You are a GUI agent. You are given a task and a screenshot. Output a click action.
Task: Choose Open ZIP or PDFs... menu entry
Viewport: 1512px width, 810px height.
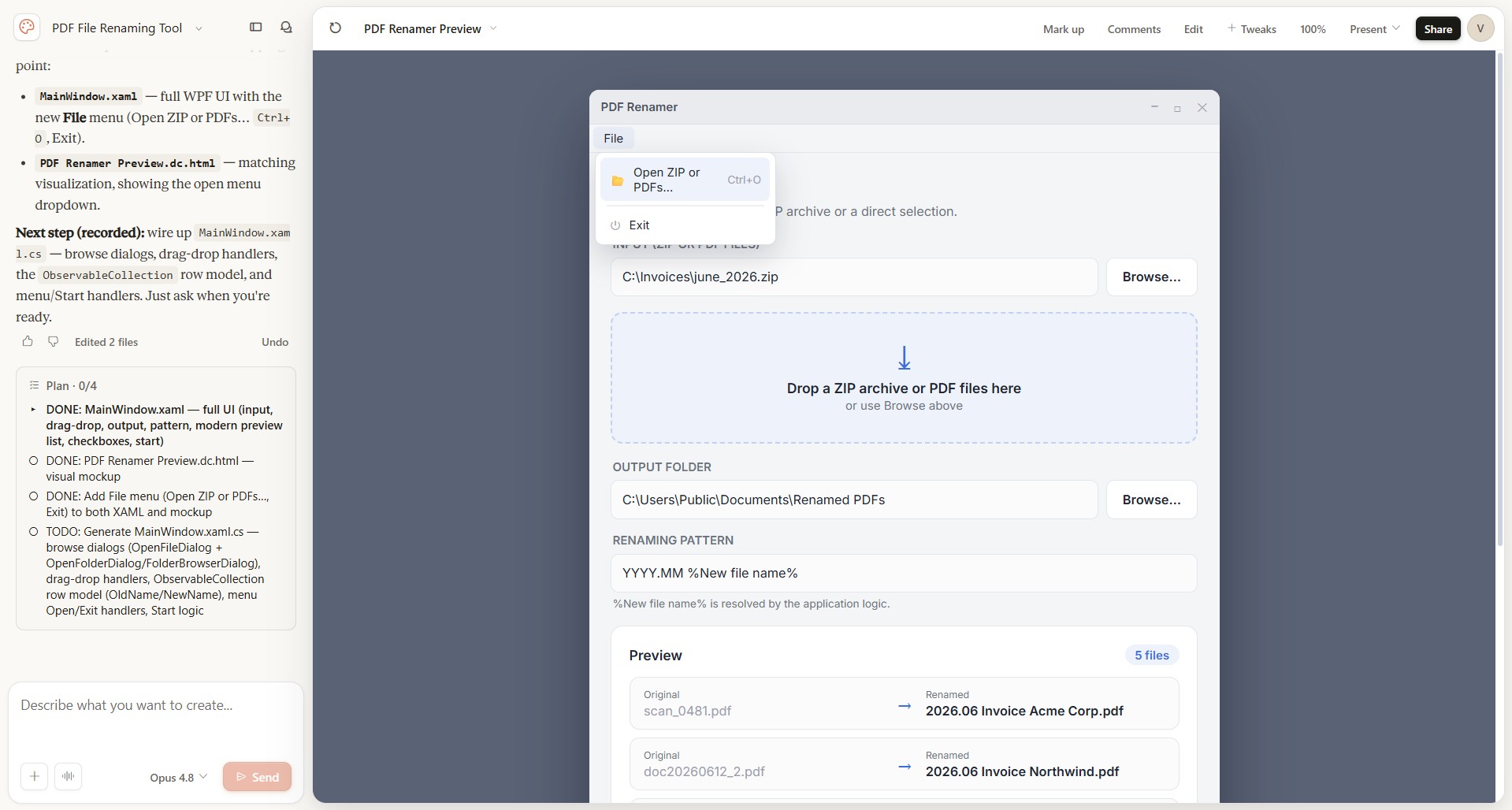pos(685,180)
